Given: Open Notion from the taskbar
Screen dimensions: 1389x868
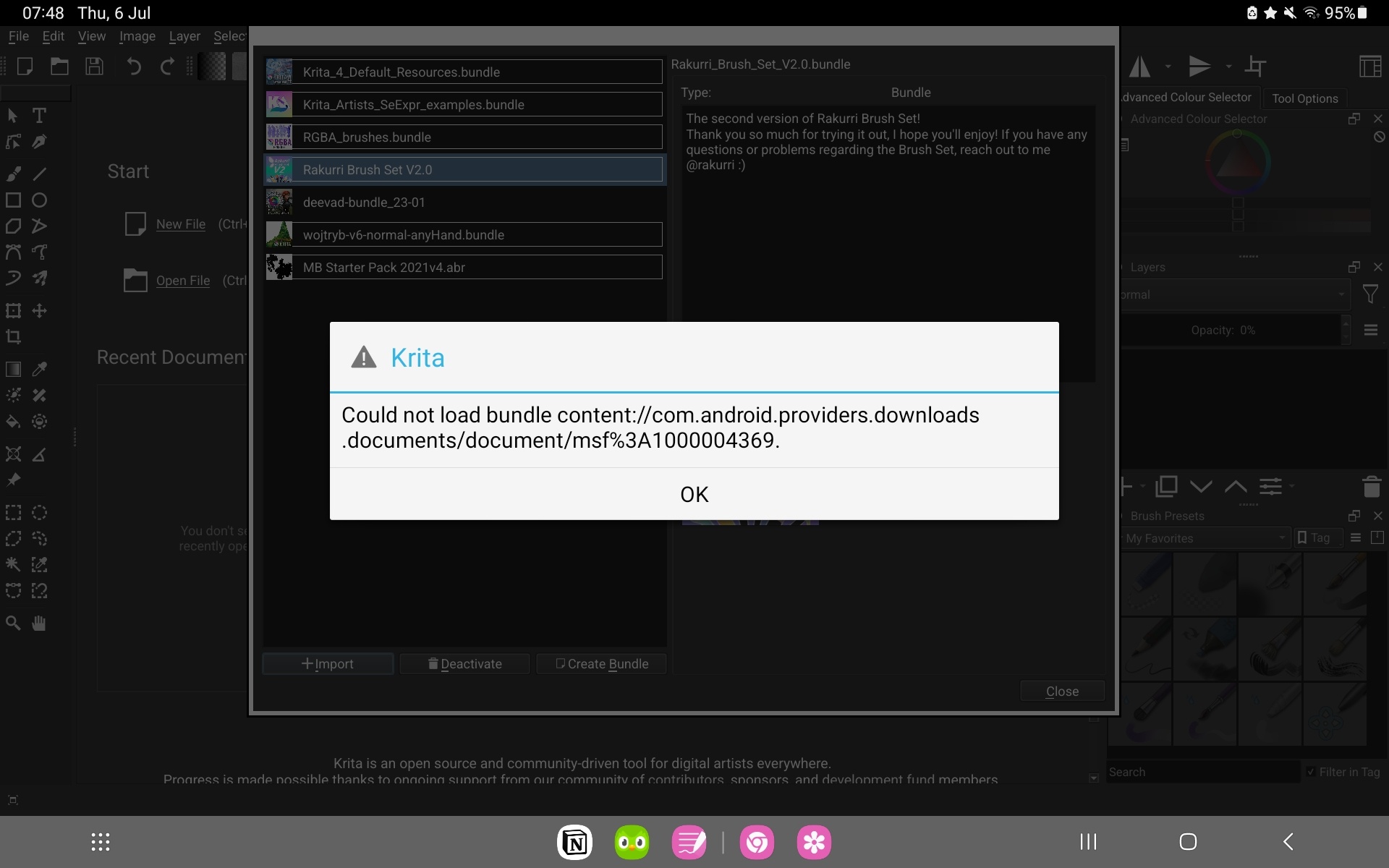Looking at the screenshot, I should [x=575, y=842].
